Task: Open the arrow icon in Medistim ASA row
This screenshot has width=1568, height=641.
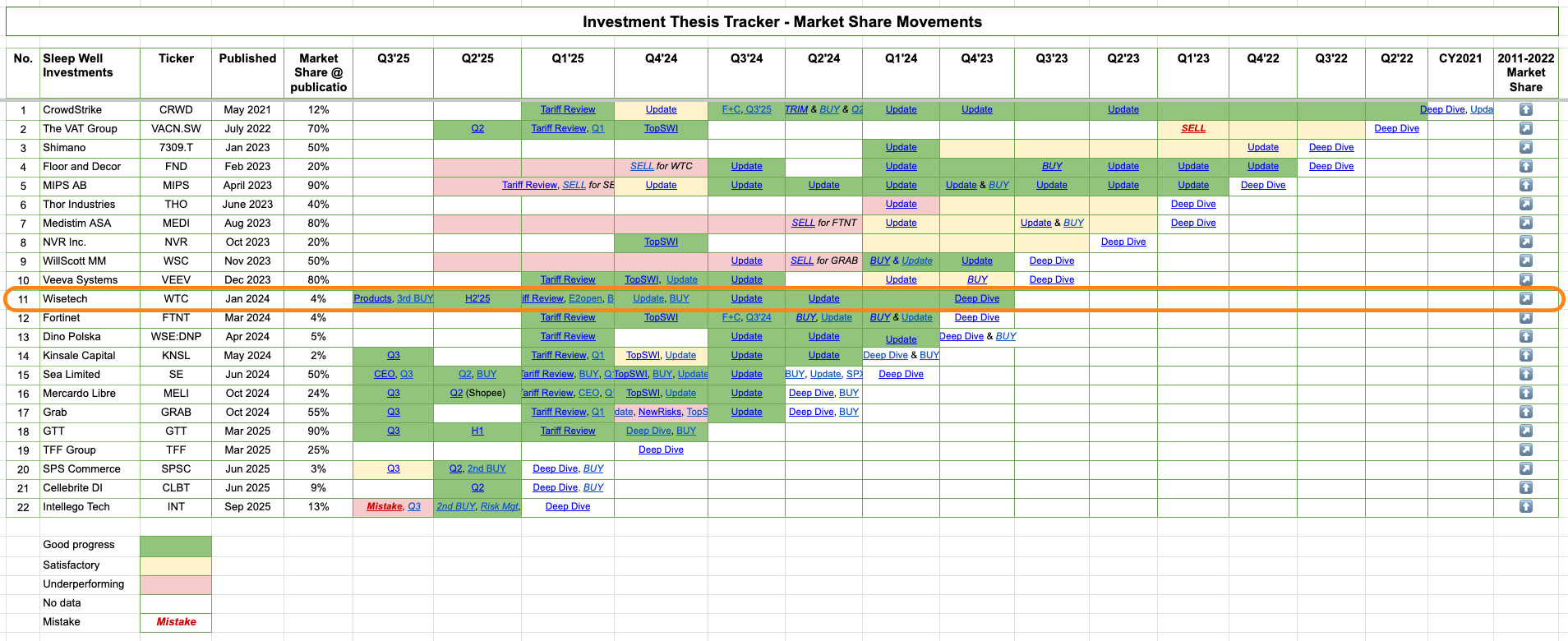Action: (1525, 223)
